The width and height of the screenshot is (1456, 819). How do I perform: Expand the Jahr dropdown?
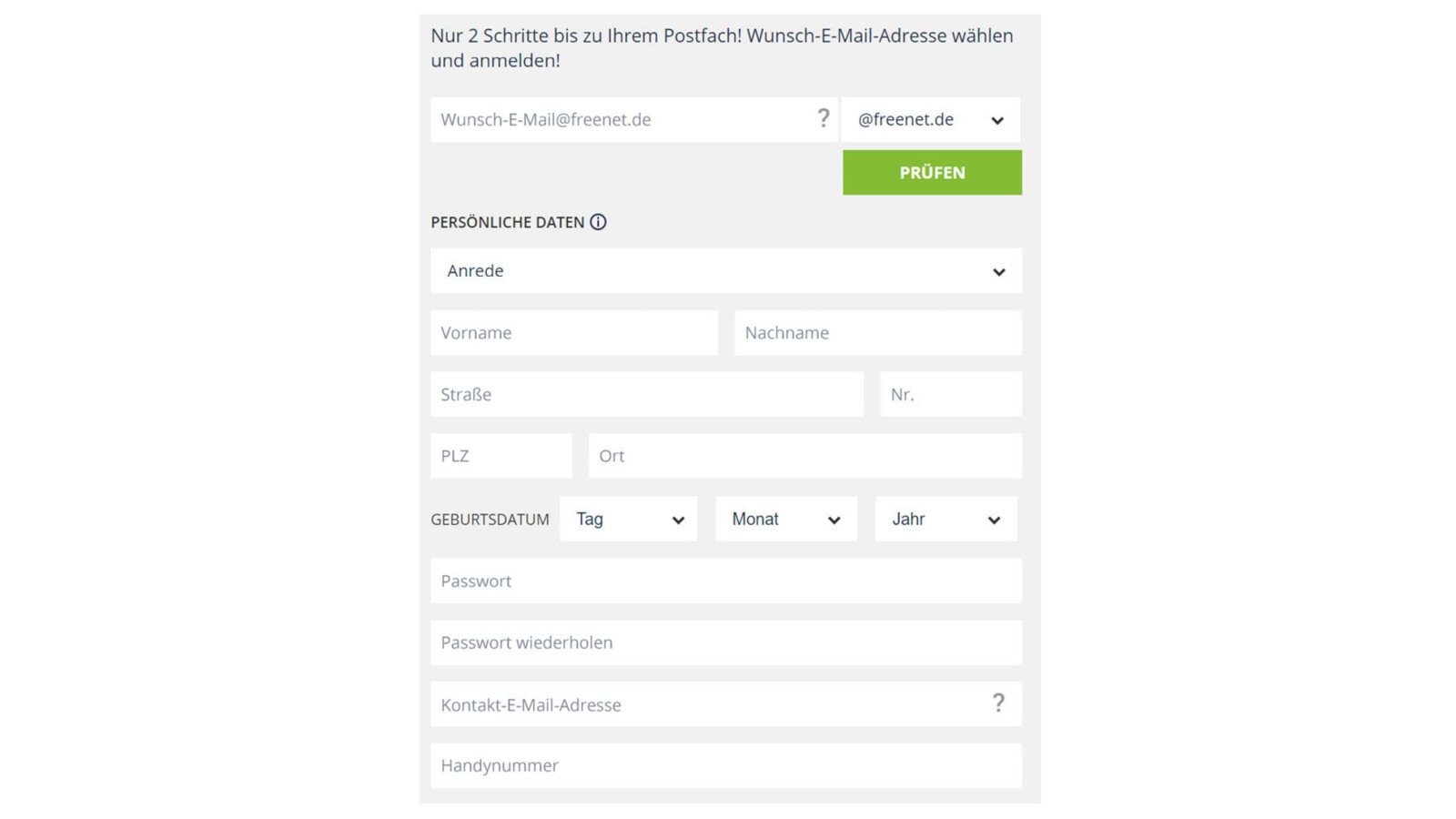point(945,520)
